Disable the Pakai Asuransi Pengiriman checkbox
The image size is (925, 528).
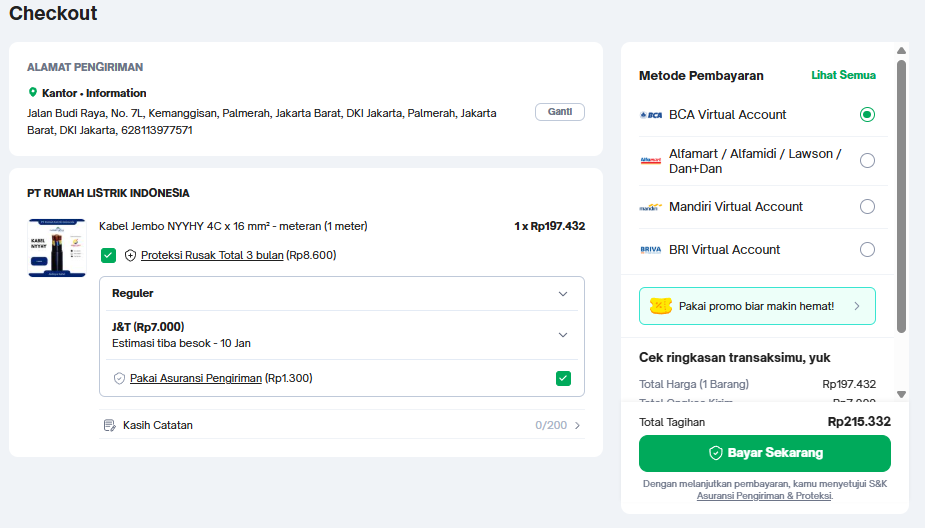tap(564, 378)
